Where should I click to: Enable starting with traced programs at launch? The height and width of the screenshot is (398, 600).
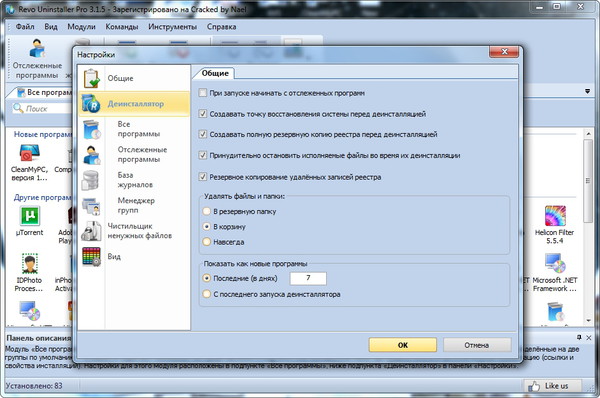click(x=203, y=93)
